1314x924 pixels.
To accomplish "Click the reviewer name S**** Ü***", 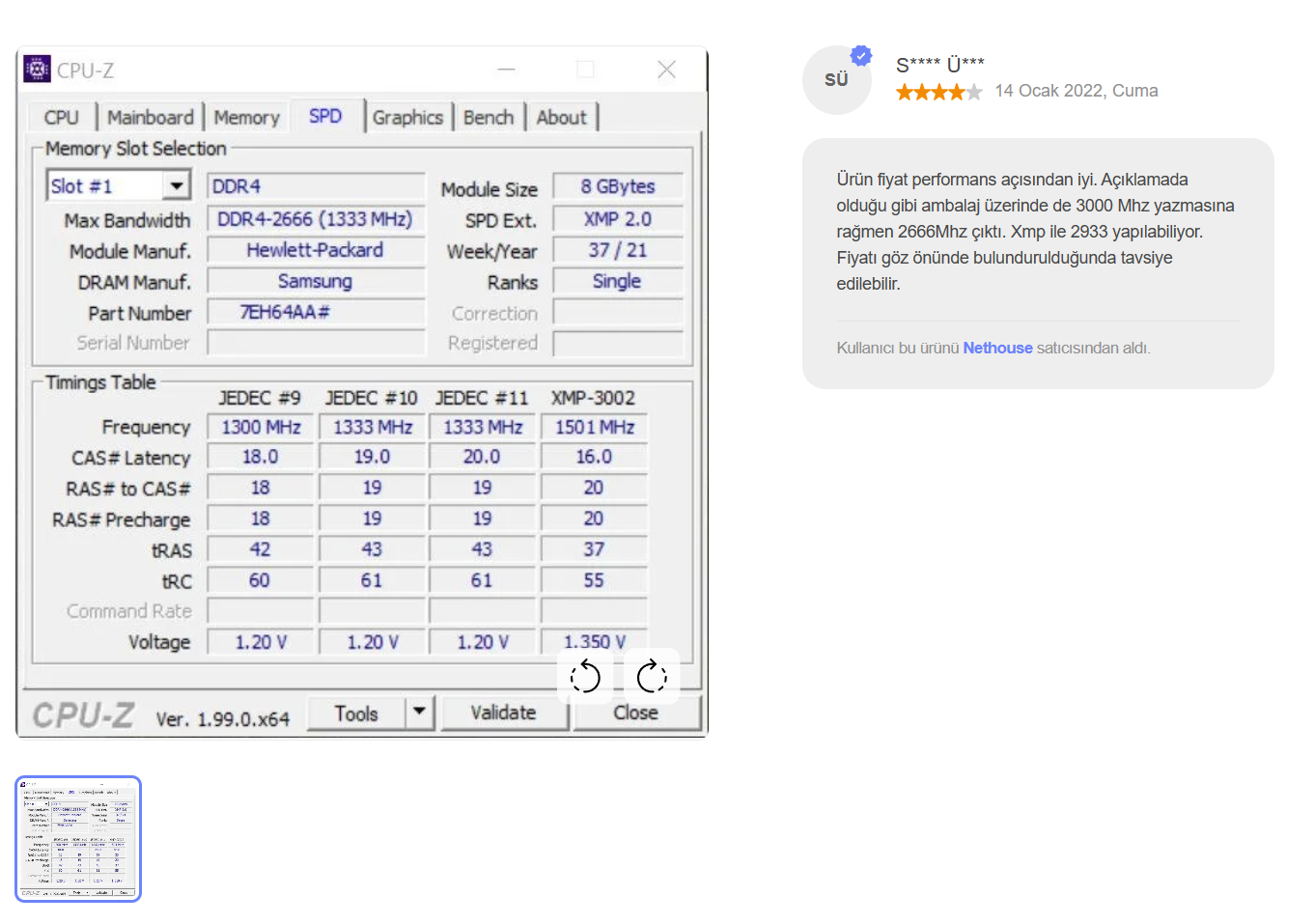I will pyautogui.click(x=940, y=65).
